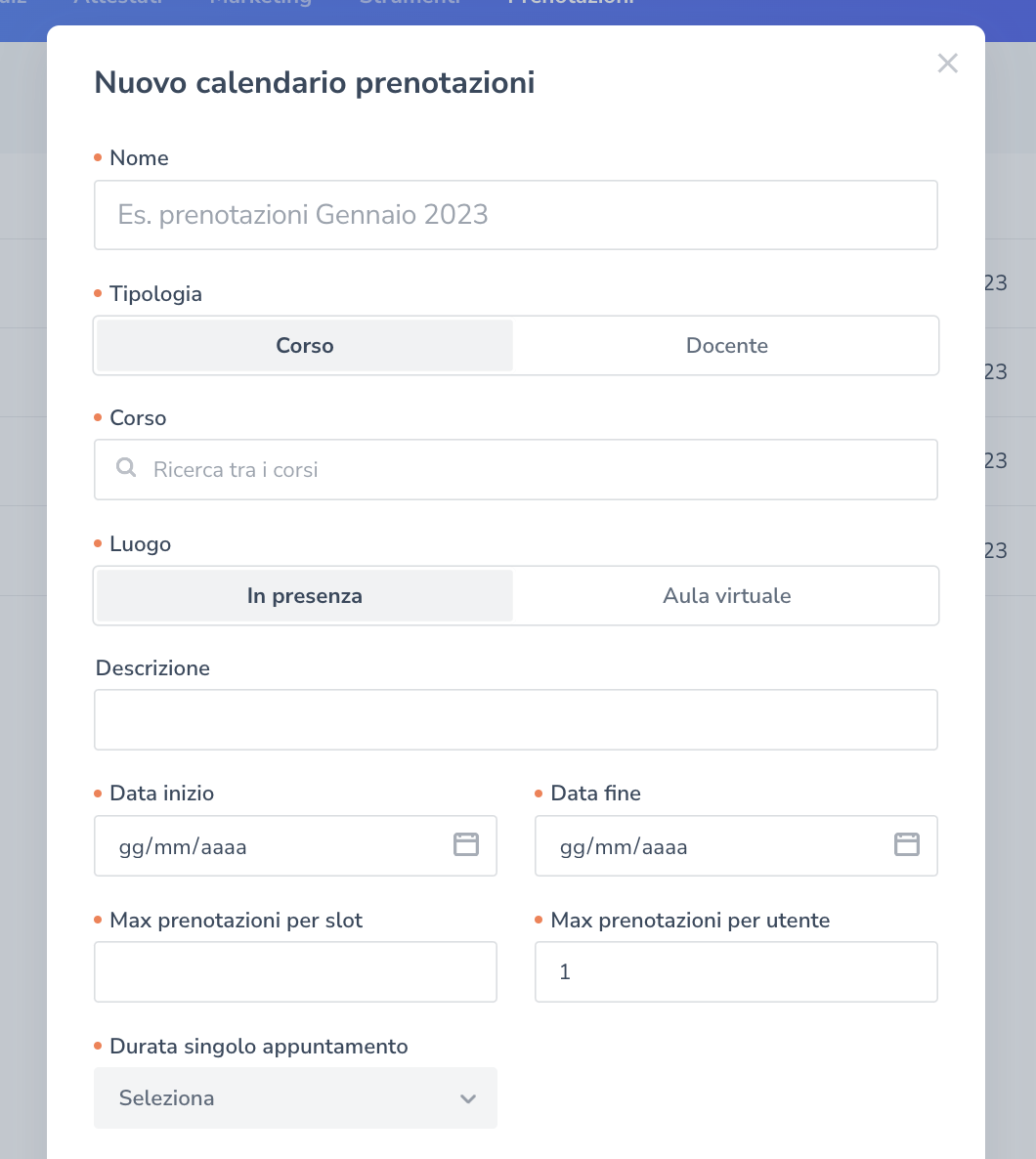This screenshot has height=1159, width=1036.
Task: Click the Durata singolo appuntamento label
Action: click(258, 1047)
